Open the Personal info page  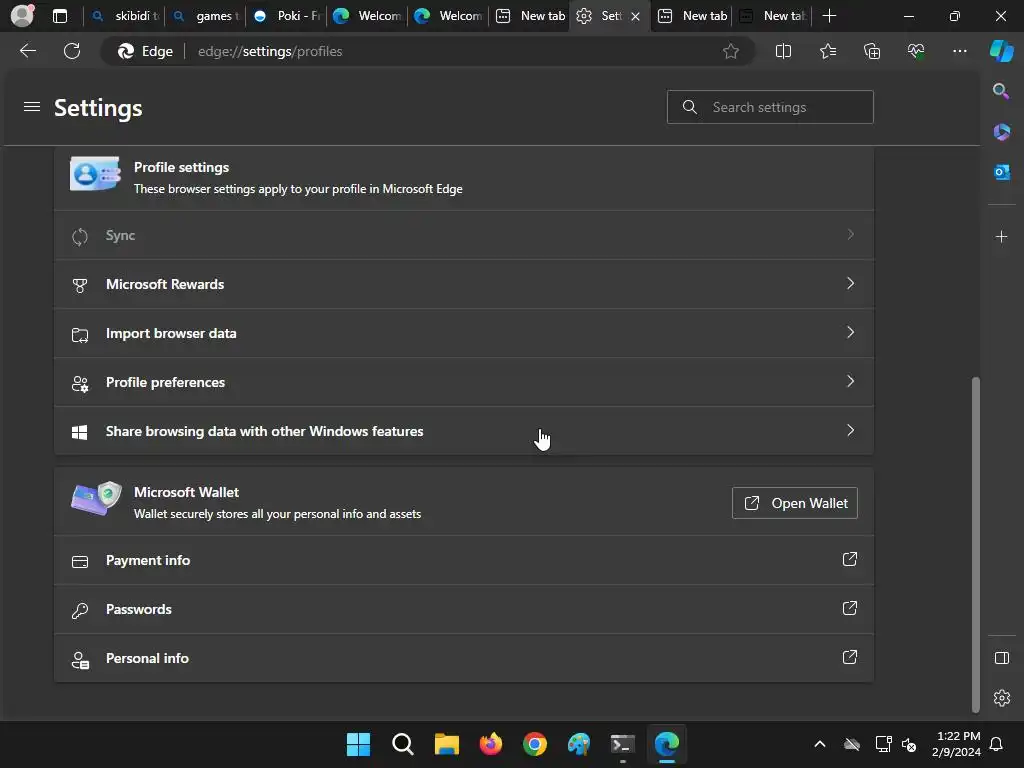(464, 658)
